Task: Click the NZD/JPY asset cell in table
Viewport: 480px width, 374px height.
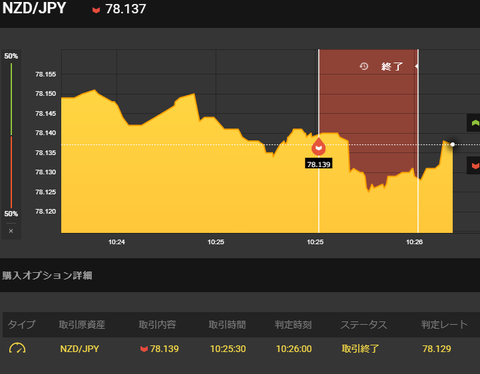Action: pos(80,349)
